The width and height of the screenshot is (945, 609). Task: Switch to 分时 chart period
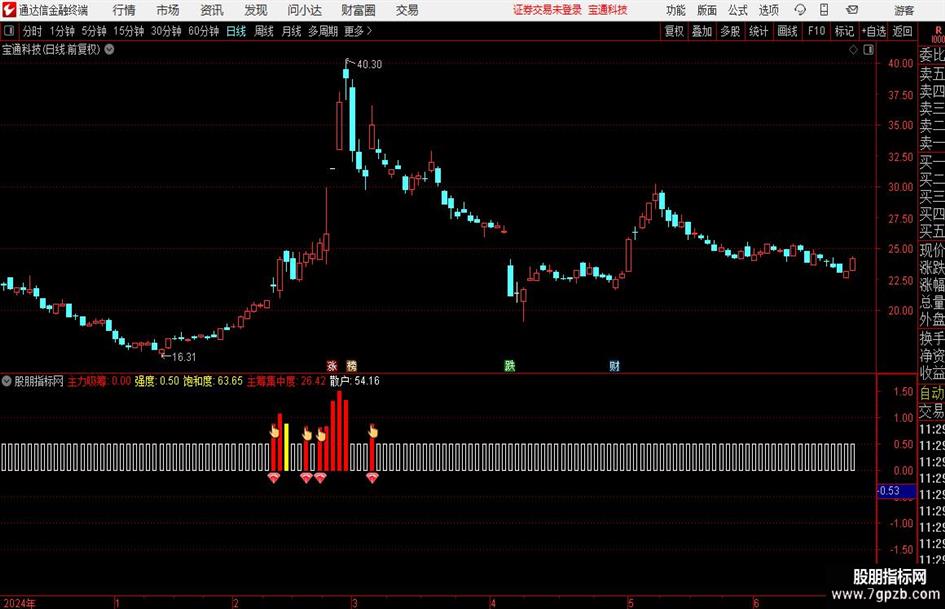click(x=33, y=31)
